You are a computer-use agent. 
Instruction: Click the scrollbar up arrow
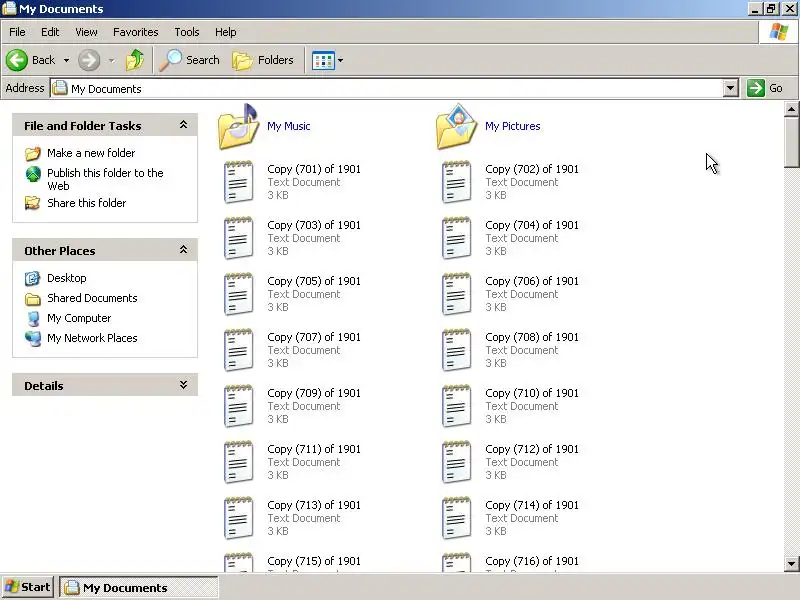tap(791, 109)
